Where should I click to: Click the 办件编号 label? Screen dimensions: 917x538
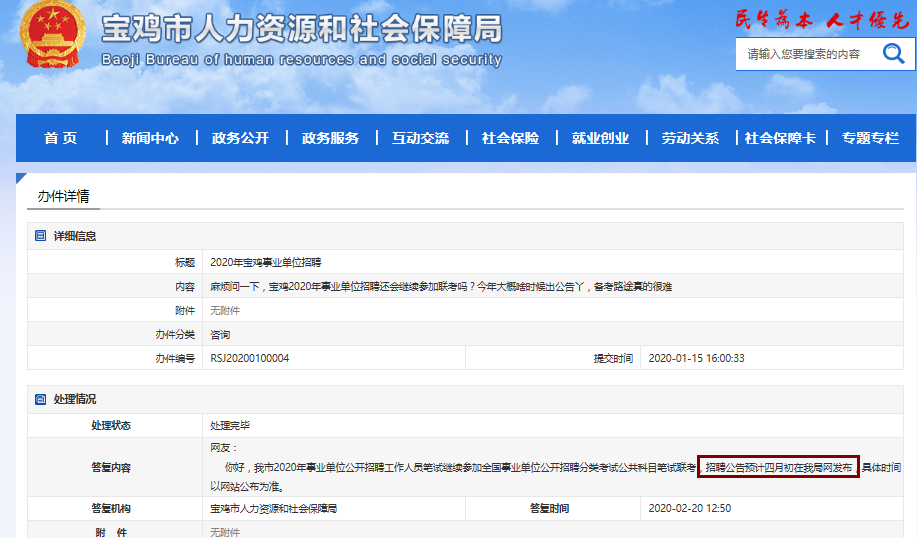coord(175,358)
